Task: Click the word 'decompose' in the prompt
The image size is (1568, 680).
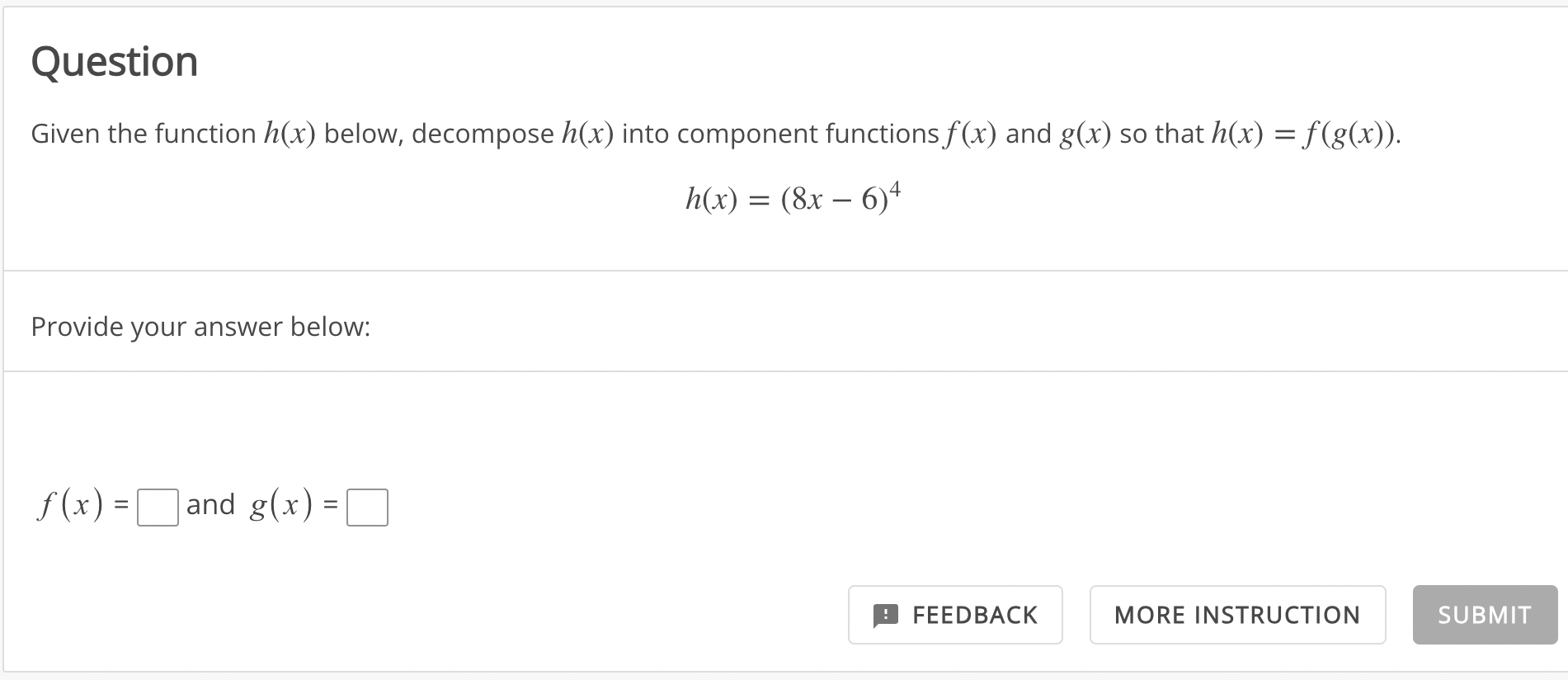Action: pos(483,134)
